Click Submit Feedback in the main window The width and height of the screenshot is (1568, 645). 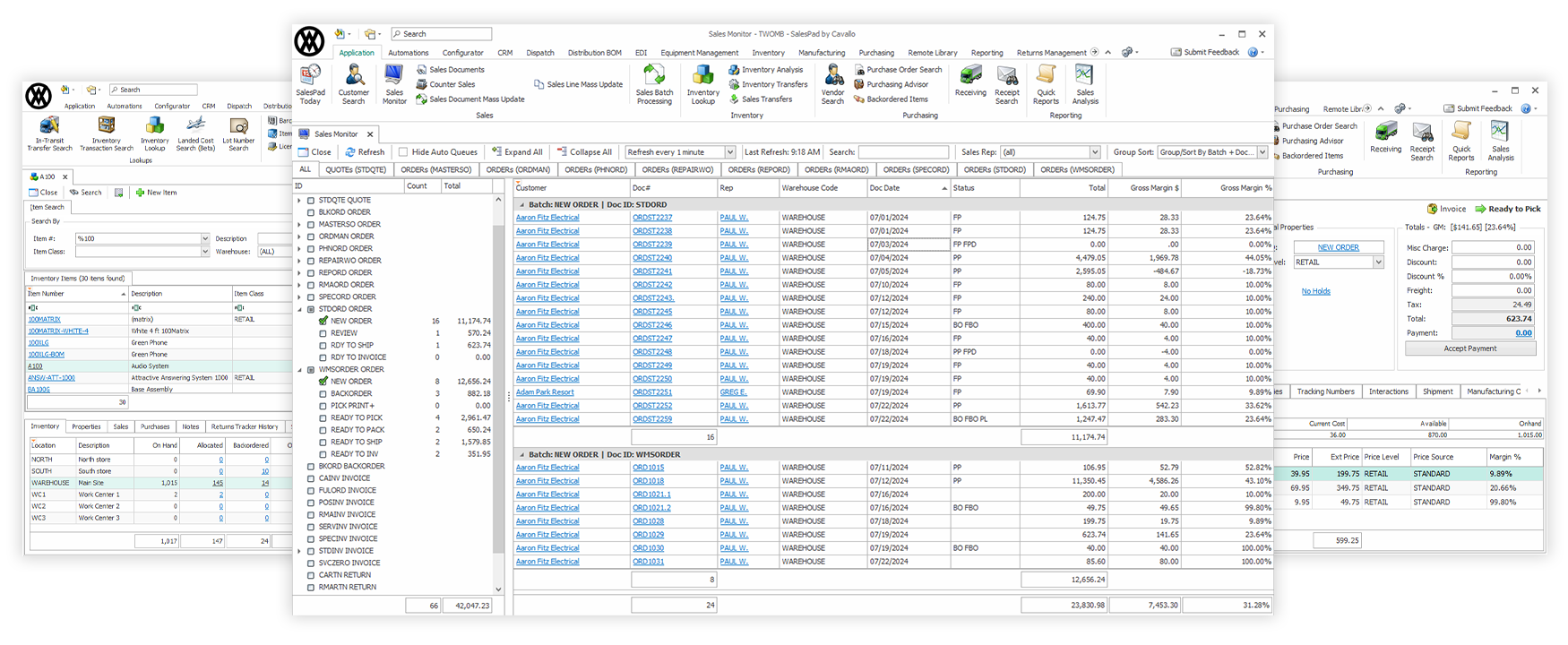1205,52
